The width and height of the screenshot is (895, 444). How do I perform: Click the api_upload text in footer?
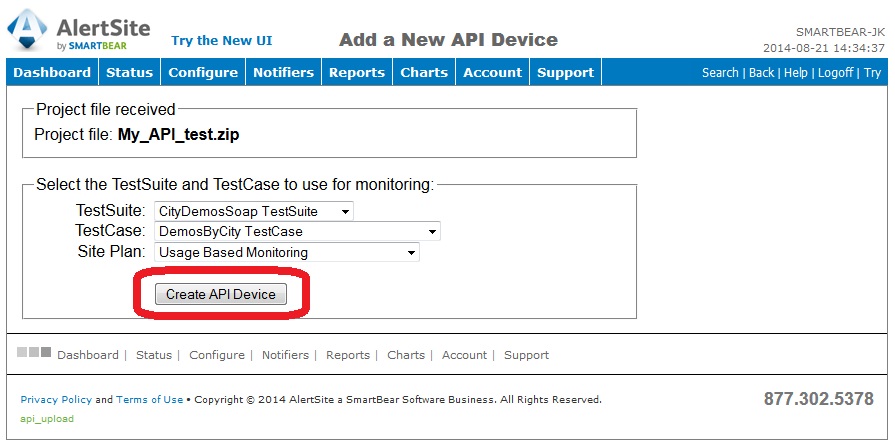point(47,418)
